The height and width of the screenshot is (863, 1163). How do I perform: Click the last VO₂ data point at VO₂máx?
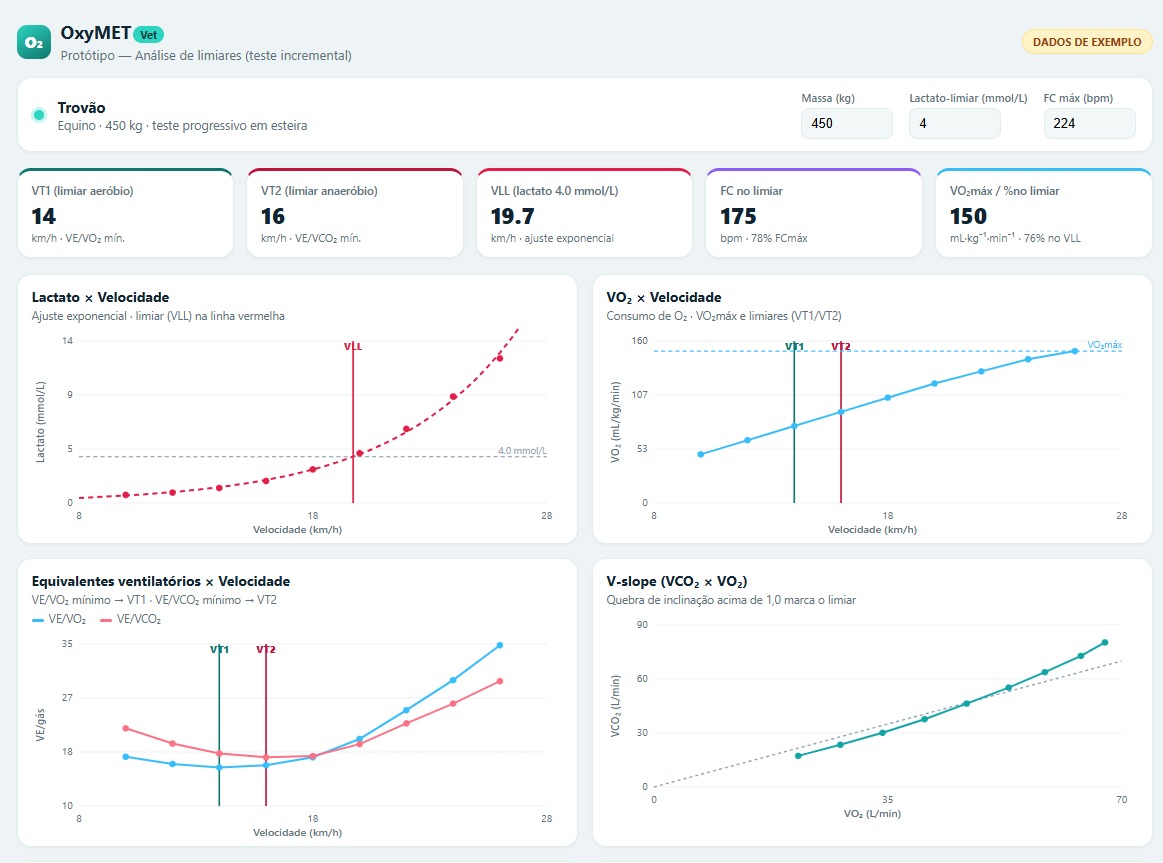point(1075,351)
